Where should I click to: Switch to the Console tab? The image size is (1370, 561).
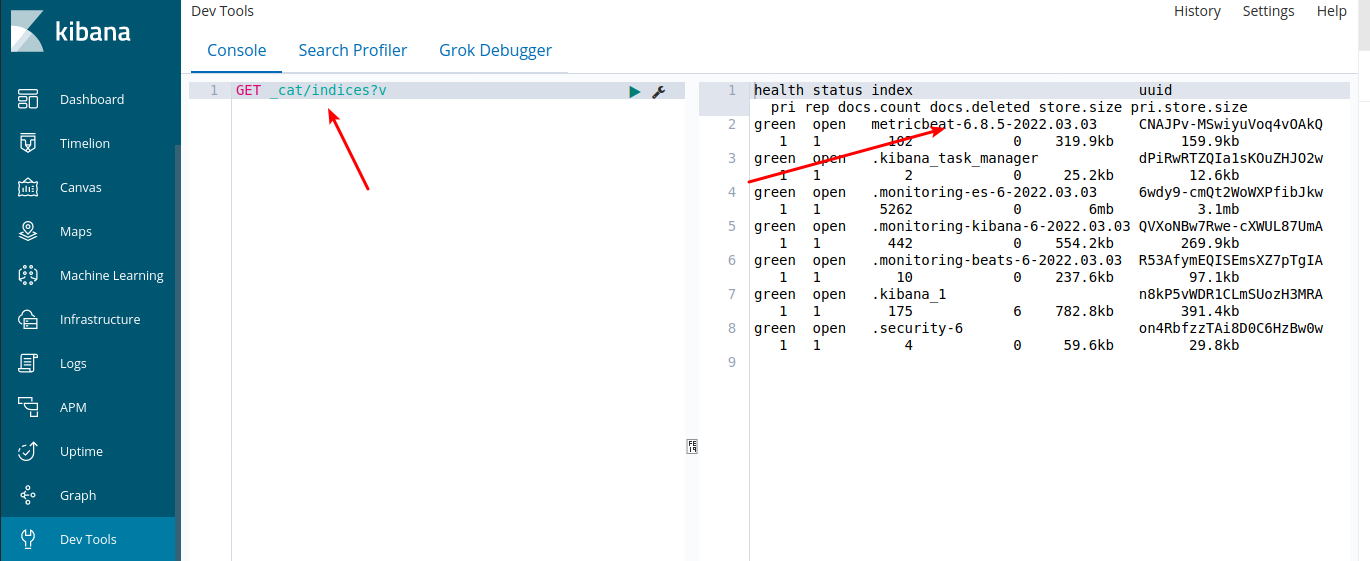tap(237, 50)
